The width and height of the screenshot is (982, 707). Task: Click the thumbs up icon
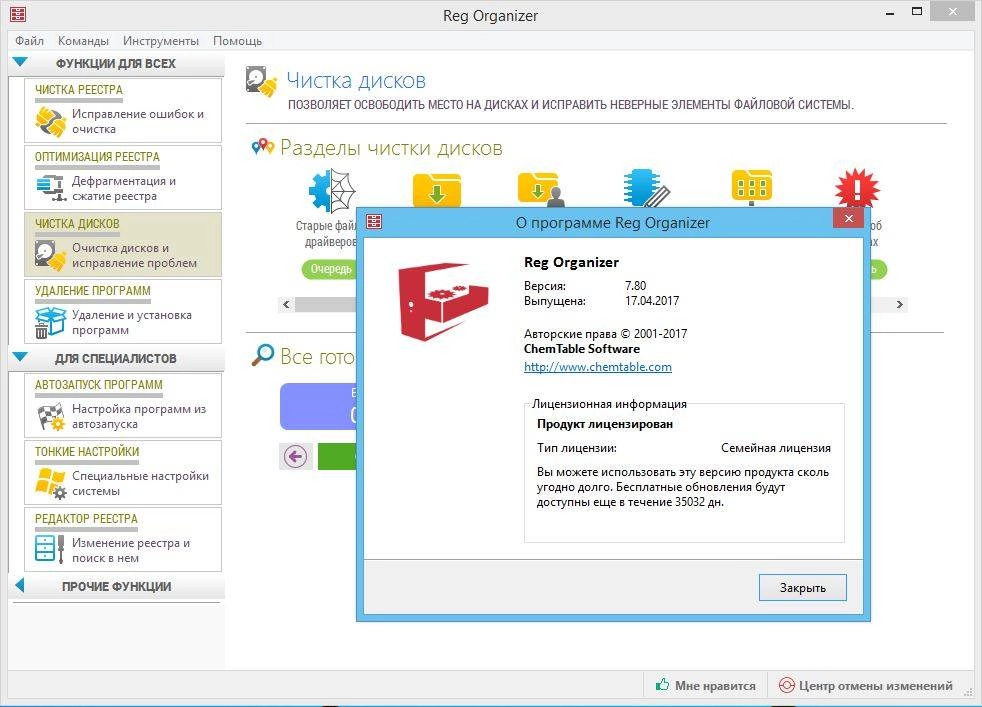tap(662, 684)
